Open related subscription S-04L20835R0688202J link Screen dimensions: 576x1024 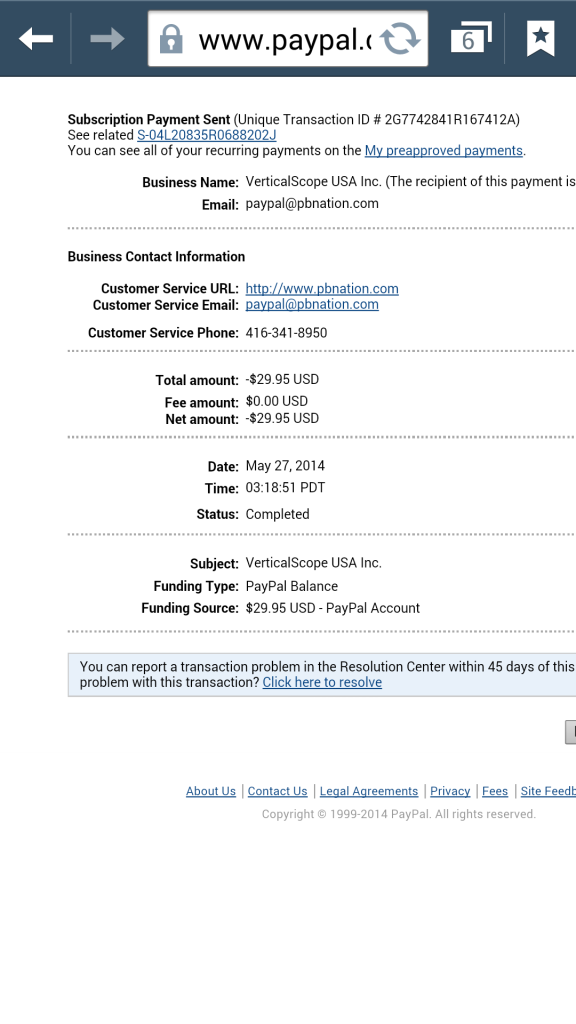point(206,135)
